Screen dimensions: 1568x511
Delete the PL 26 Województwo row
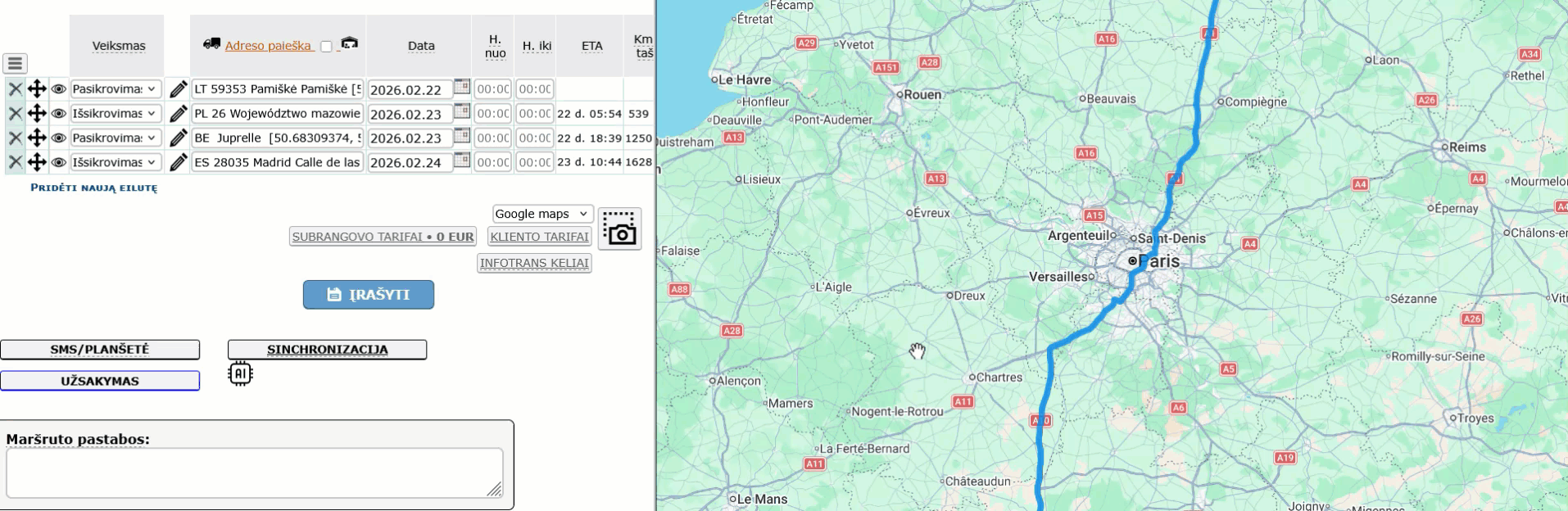point(15,114)
